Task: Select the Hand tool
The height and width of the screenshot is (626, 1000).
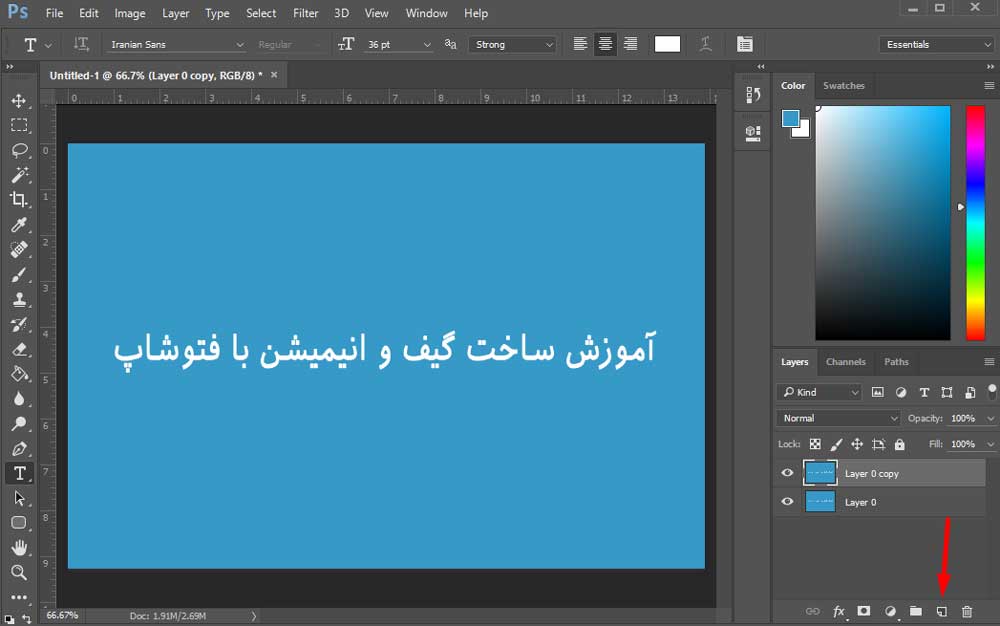Action: pos(19,548)
